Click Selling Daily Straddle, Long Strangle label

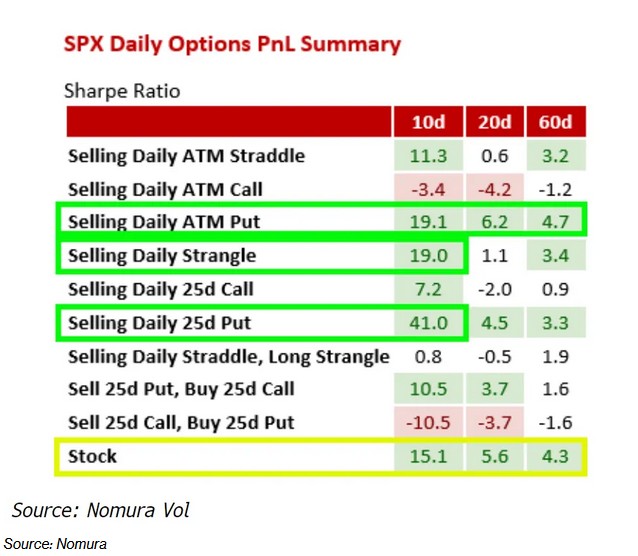(x=229, y=357)
